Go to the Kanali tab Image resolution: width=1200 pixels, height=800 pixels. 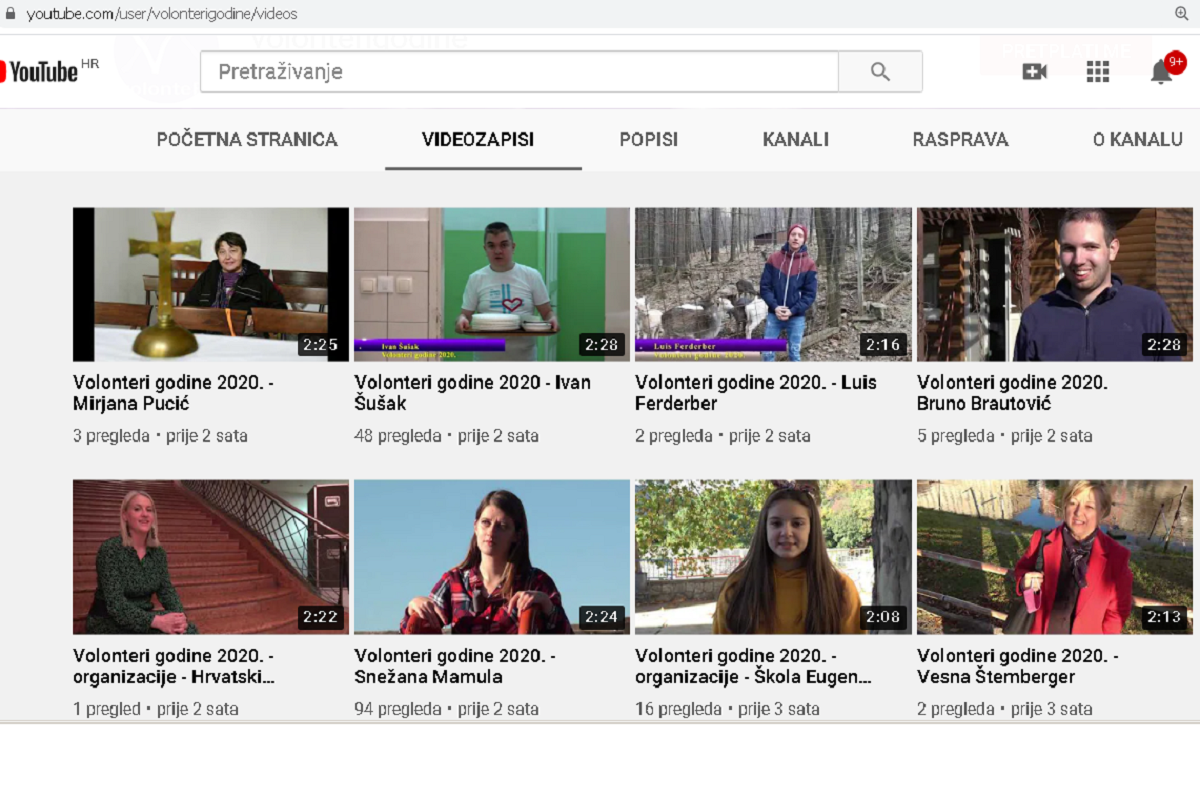pyautogui.click(x=795, y=140)
